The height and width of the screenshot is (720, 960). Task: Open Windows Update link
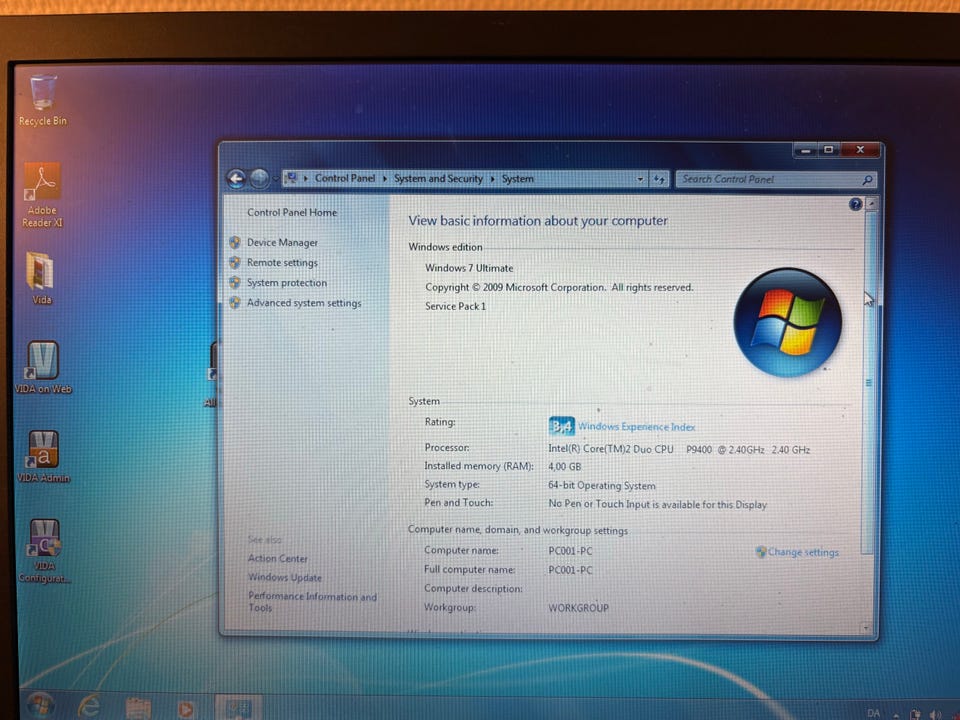coord(285,577)
